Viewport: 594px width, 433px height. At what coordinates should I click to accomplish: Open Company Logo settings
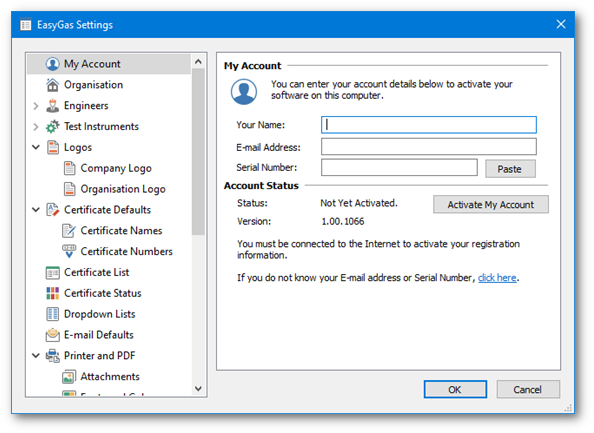pos(116,168)
